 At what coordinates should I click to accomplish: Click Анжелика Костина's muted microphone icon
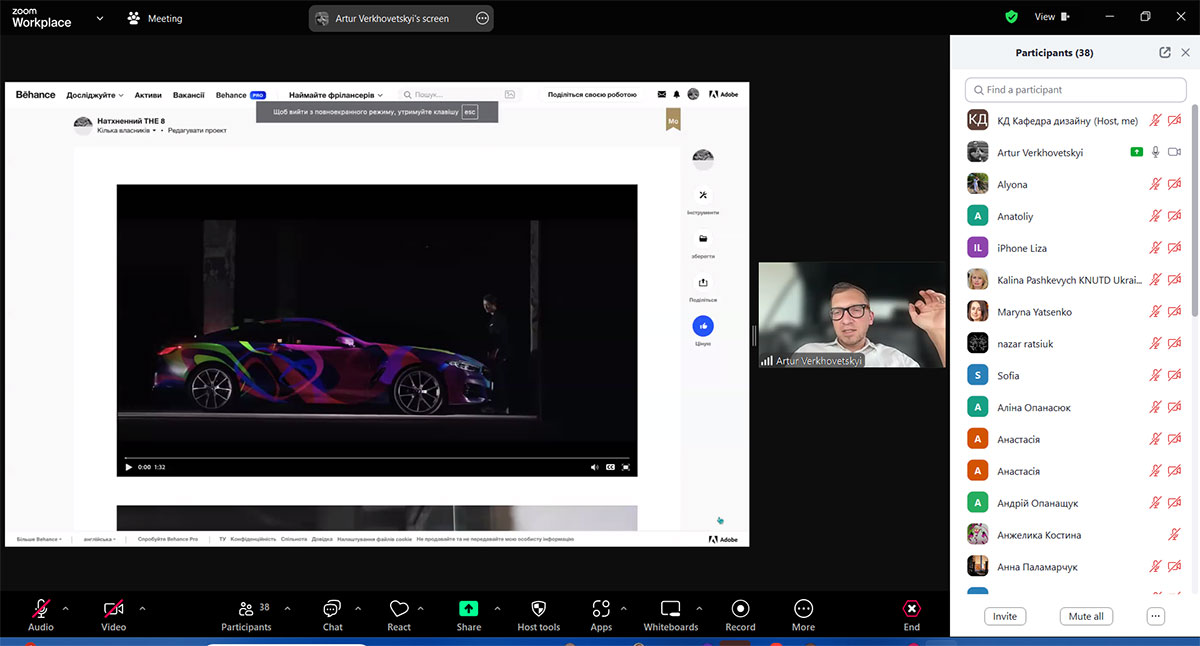(1175, 535)
